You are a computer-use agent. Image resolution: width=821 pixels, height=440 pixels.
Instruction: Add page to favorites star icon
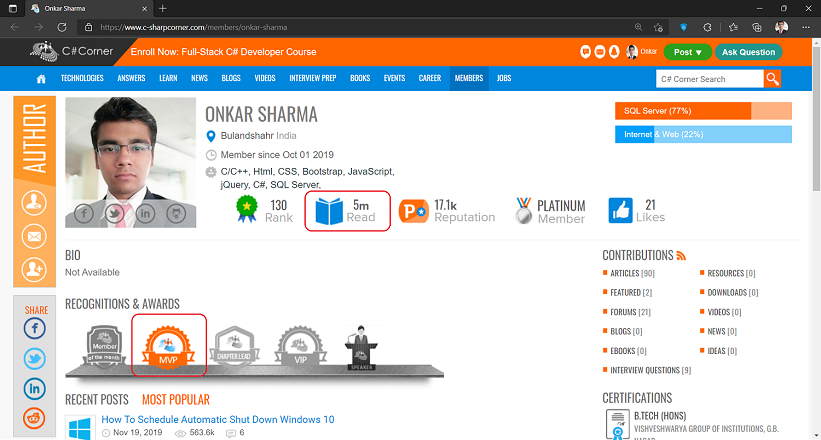pos(658,27)
